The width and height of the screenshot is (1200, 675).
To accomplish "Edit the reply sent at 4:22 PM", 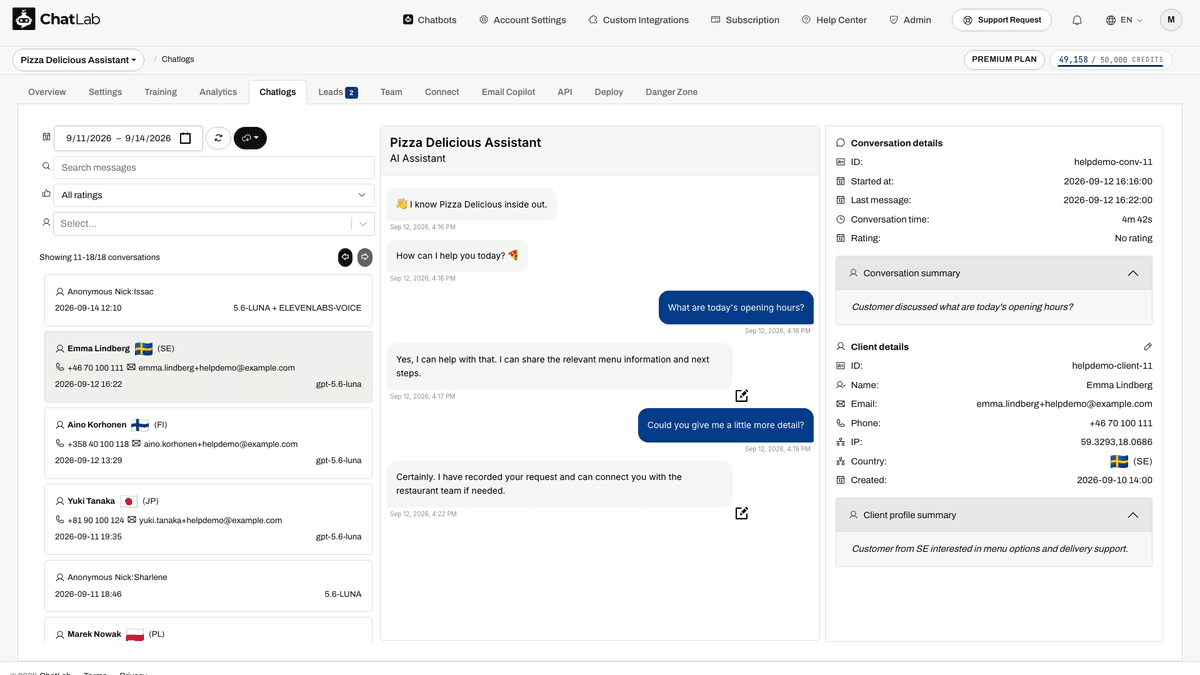I will 741,513.
